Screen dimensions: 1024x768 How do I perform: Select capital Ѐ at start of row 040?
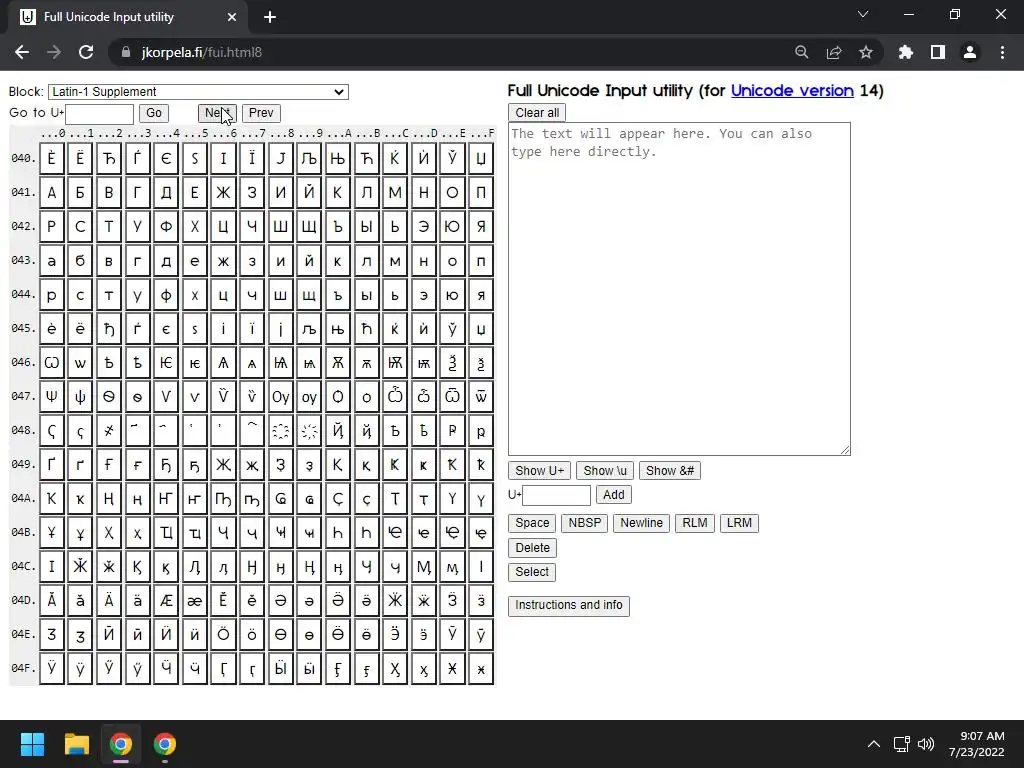pyautogui.click(x=52, y=159)
